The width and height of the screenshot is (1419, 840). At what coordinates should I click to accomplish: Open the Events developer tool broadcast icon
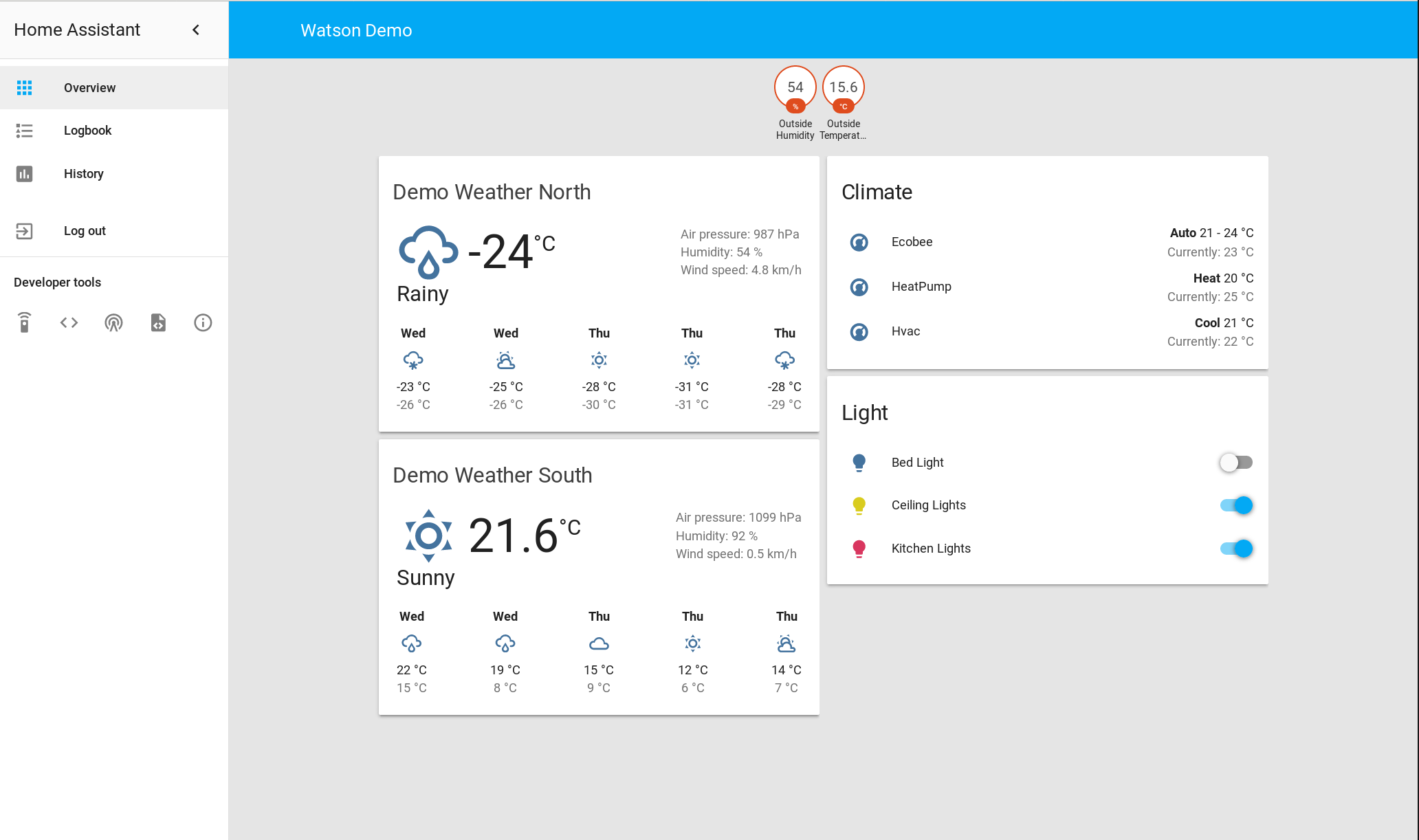pyautogui.click(x=113, y=322)
